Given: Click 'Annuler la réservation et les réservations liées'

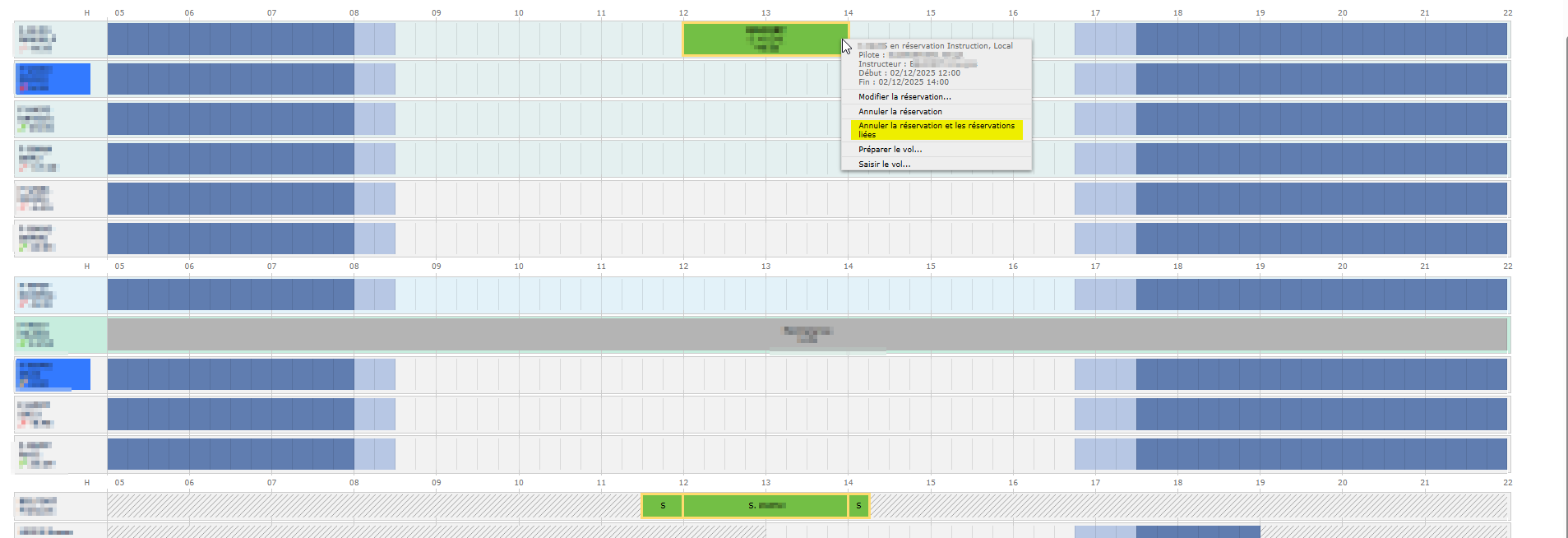Looking at the screenshot, I should 936,130.
